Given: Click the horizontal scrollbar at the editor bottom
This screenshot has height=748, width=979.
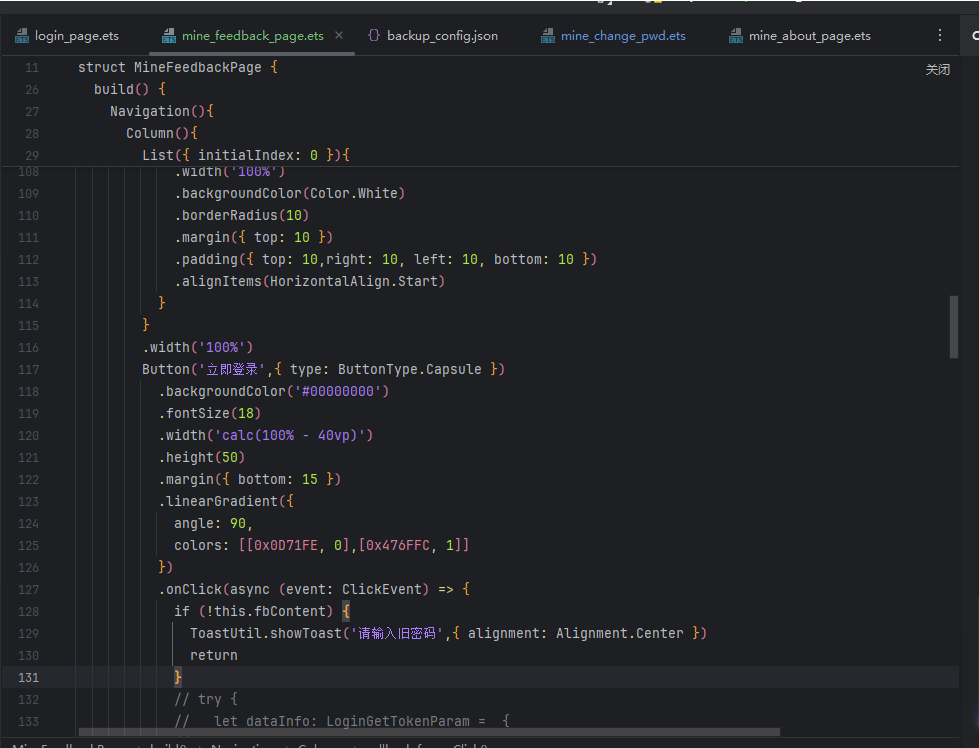Looking at the screenshot, I should point(430,733).
